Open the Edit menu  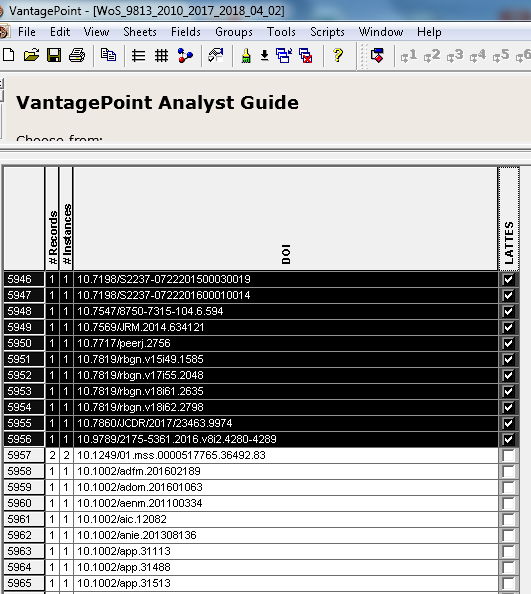60,32
